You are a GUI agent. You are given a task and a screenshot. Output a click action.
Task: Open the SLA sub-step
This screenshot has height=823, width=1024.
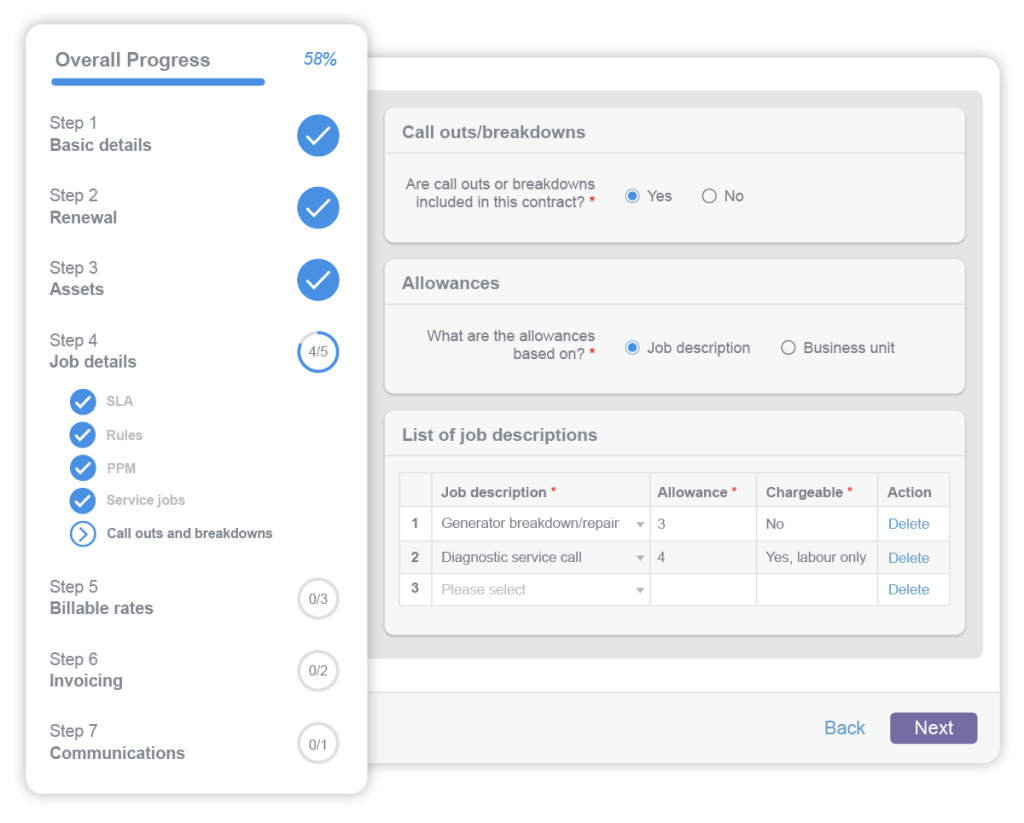point(120,401)
